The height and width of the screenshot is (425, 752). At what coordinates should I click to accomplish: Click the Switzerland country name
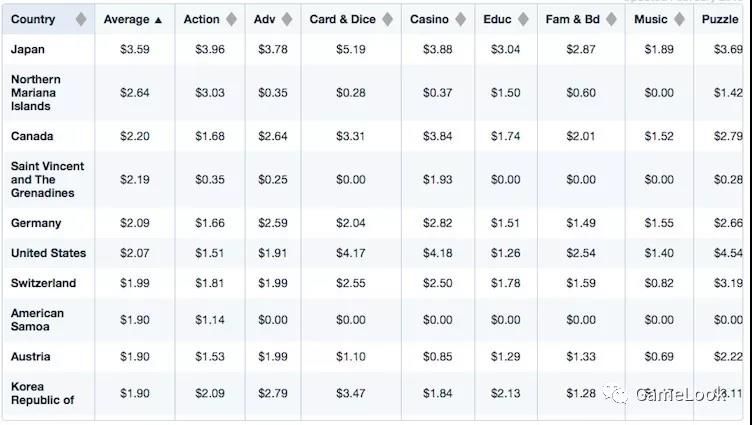pyautogui.click(x=43, y=283)
